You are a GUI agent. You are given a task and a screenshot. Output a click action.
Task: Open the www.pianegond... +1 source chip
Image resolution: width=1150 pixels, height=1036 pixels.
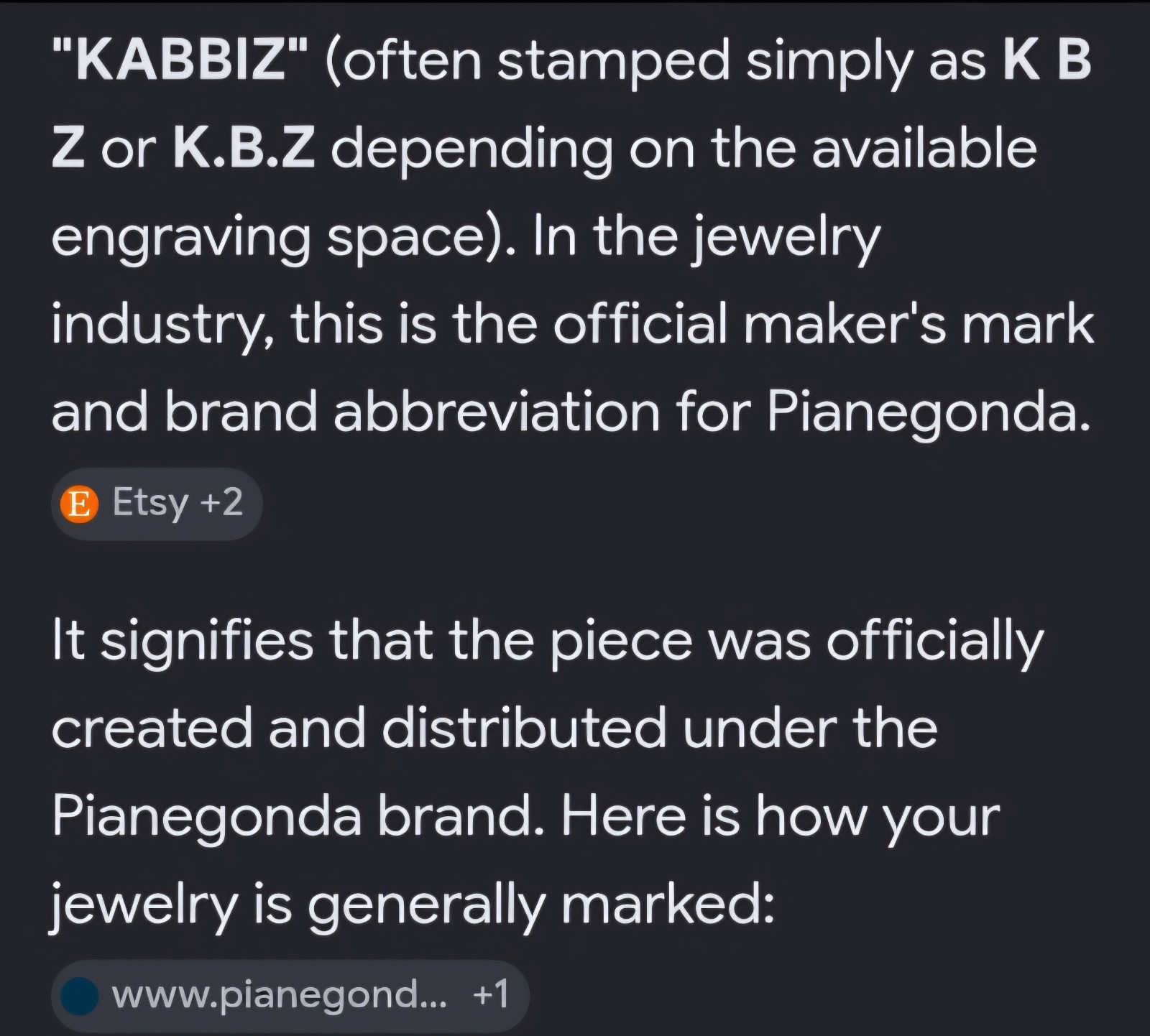(x=290, y=996)
